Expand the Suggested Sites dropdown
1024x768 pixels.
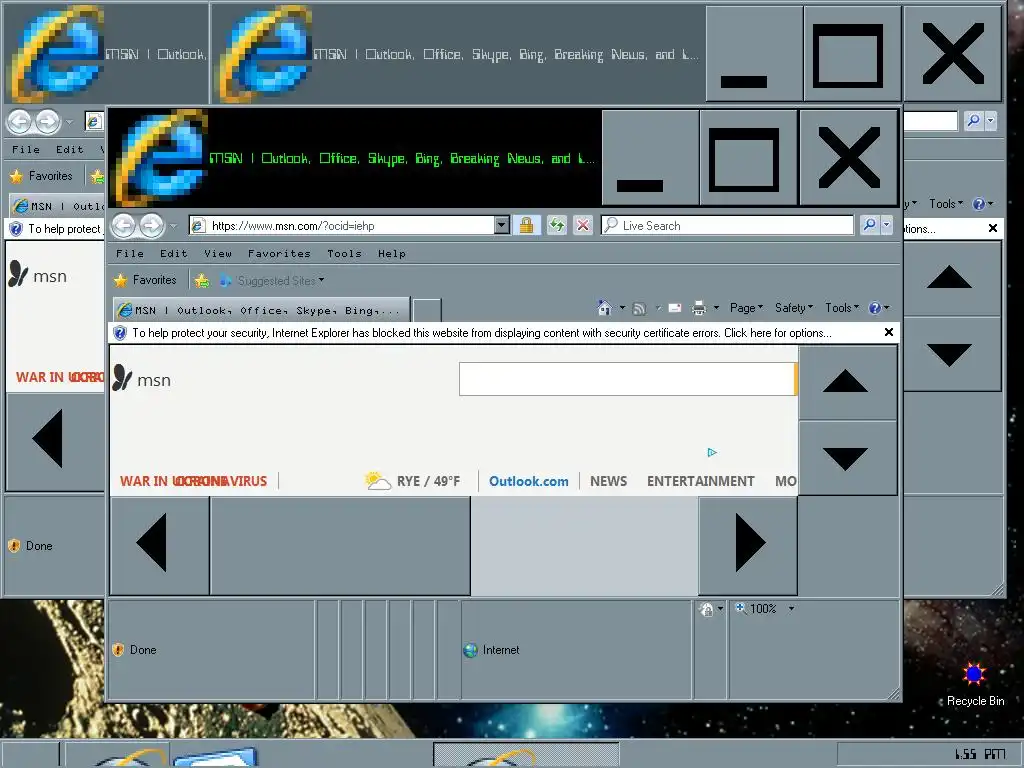click(x=321, y=280)
